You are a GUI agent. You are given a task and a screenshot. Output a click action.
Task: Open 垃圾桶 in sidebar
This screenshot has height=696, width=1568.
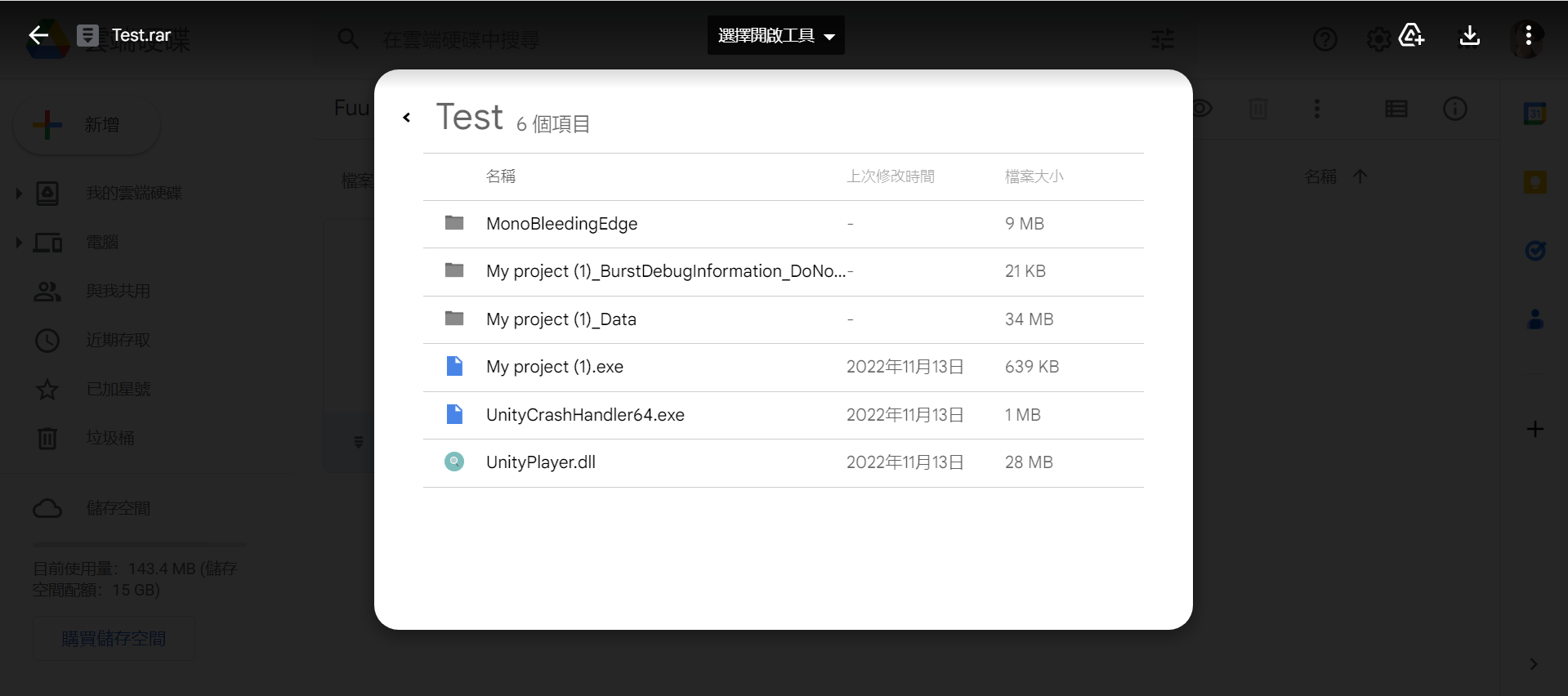(110, 439)
